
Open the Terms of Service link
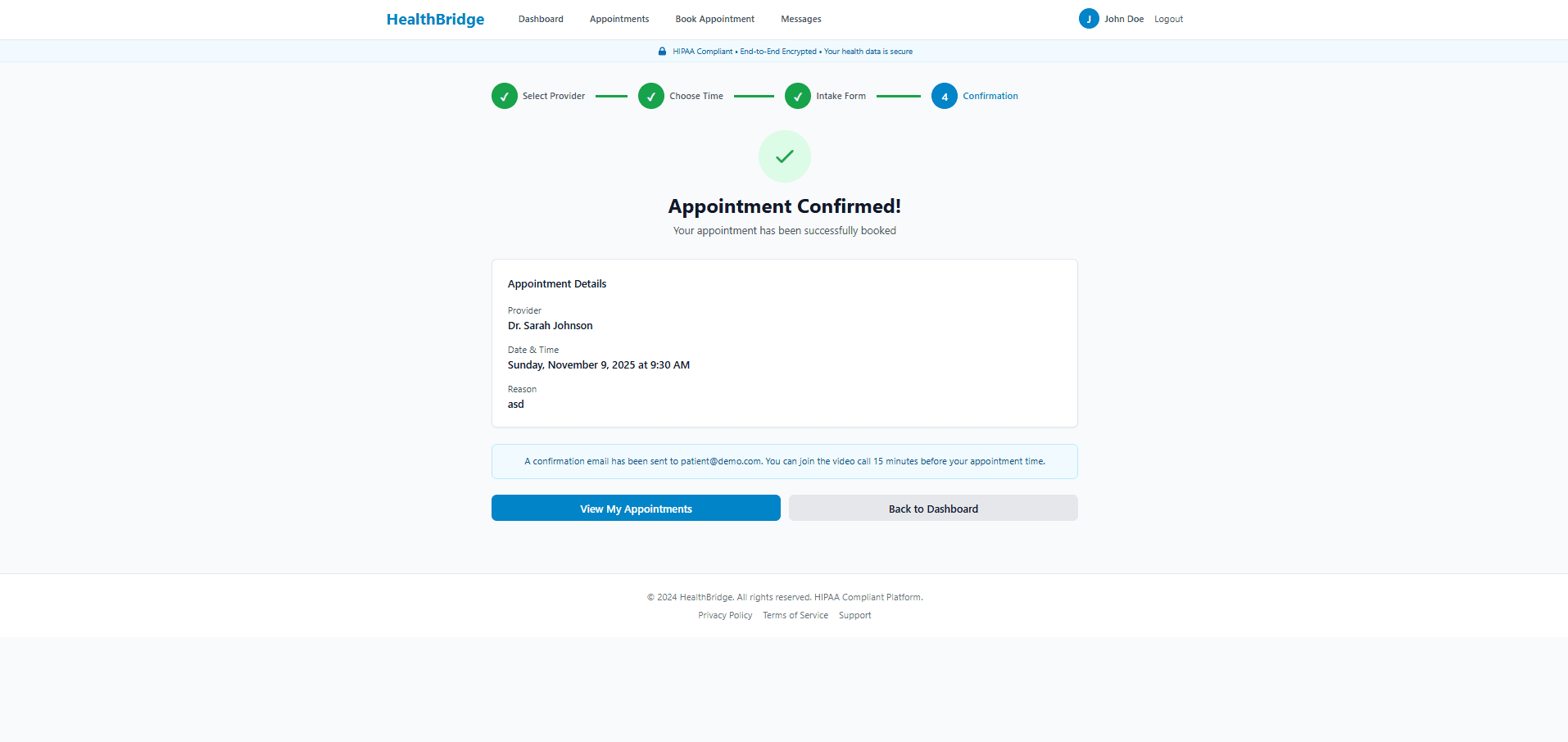point(795,615)
